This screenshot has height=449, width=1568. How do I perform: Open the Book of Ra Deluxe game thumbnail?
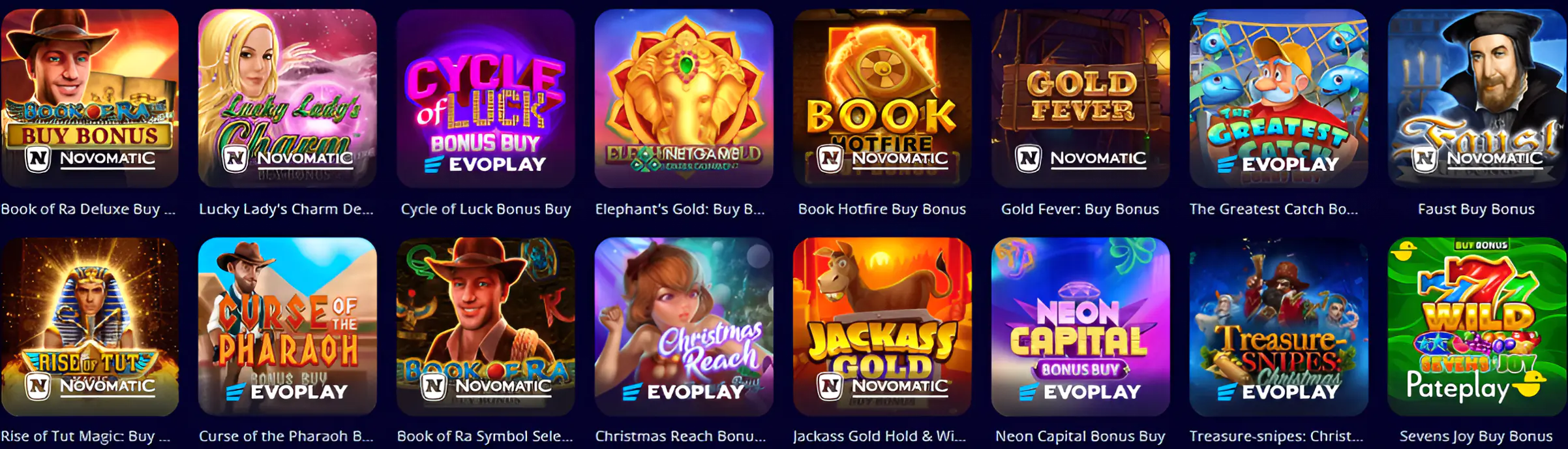pyautogui.click(x=89, y=99)
